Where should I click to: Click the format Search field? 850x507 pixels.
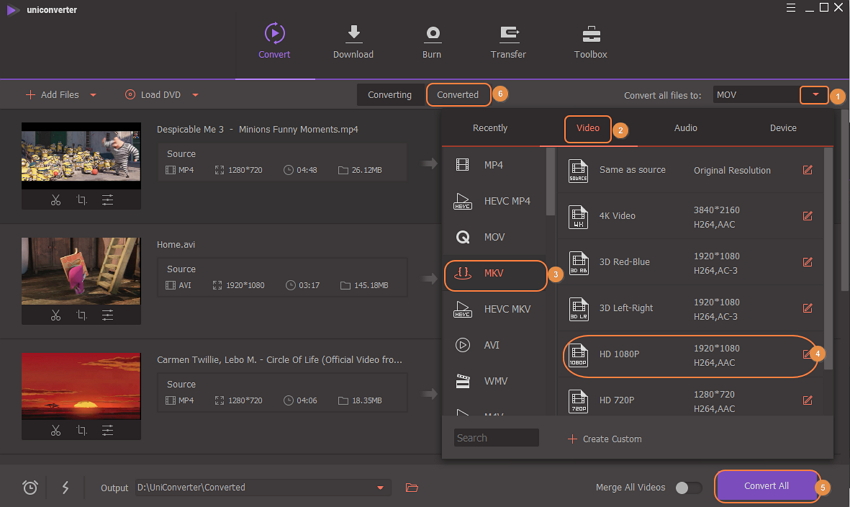click(496, 438)
